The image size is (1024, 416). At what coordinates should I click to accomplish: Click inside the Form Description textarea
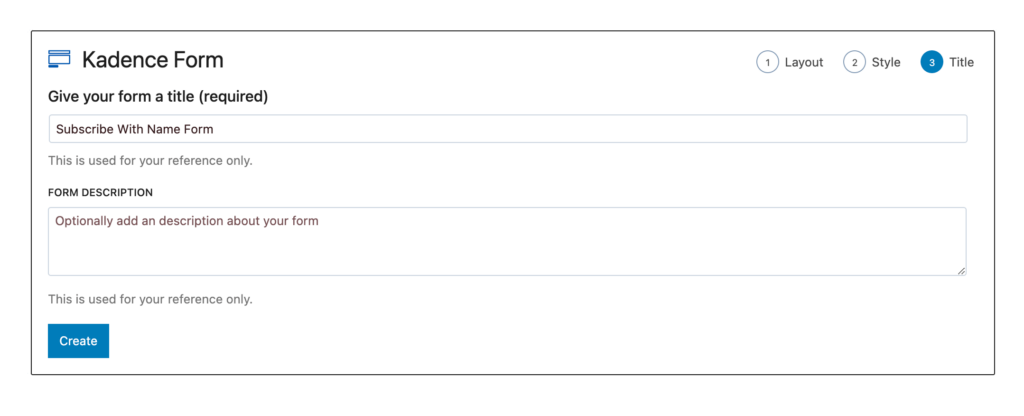pyautogui.click(x=507, y=250)
